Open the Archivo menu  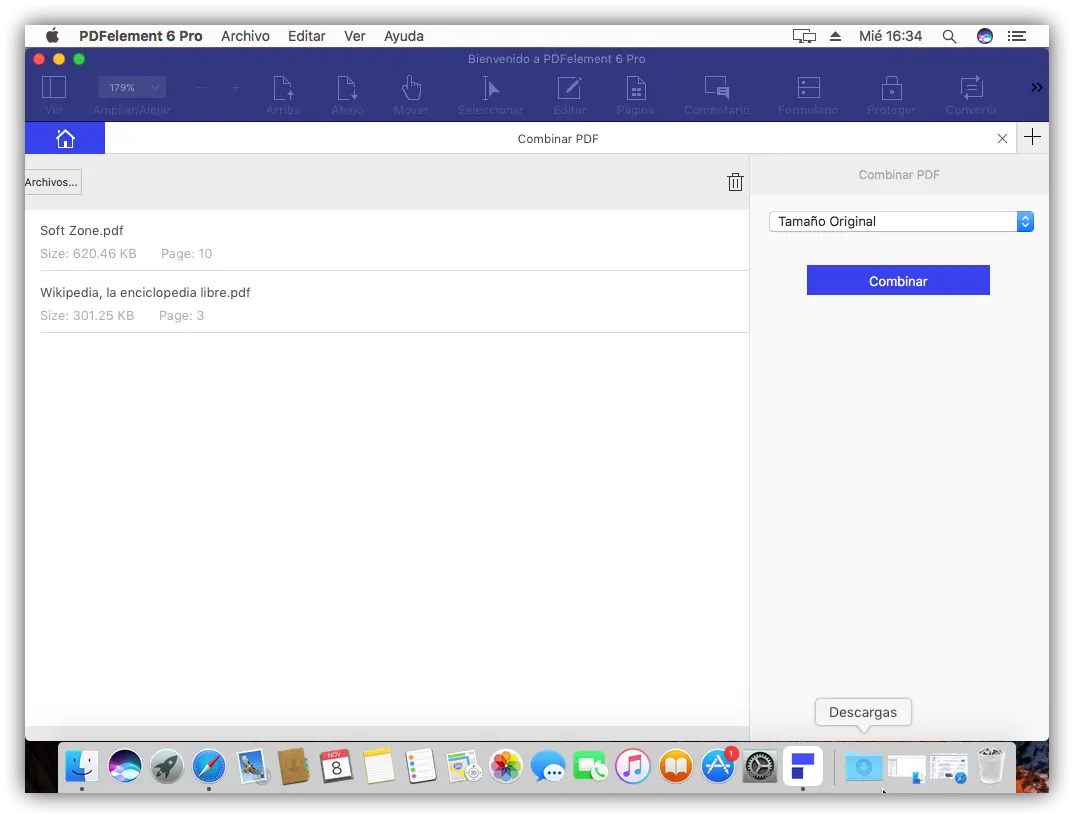coord(245,36)
